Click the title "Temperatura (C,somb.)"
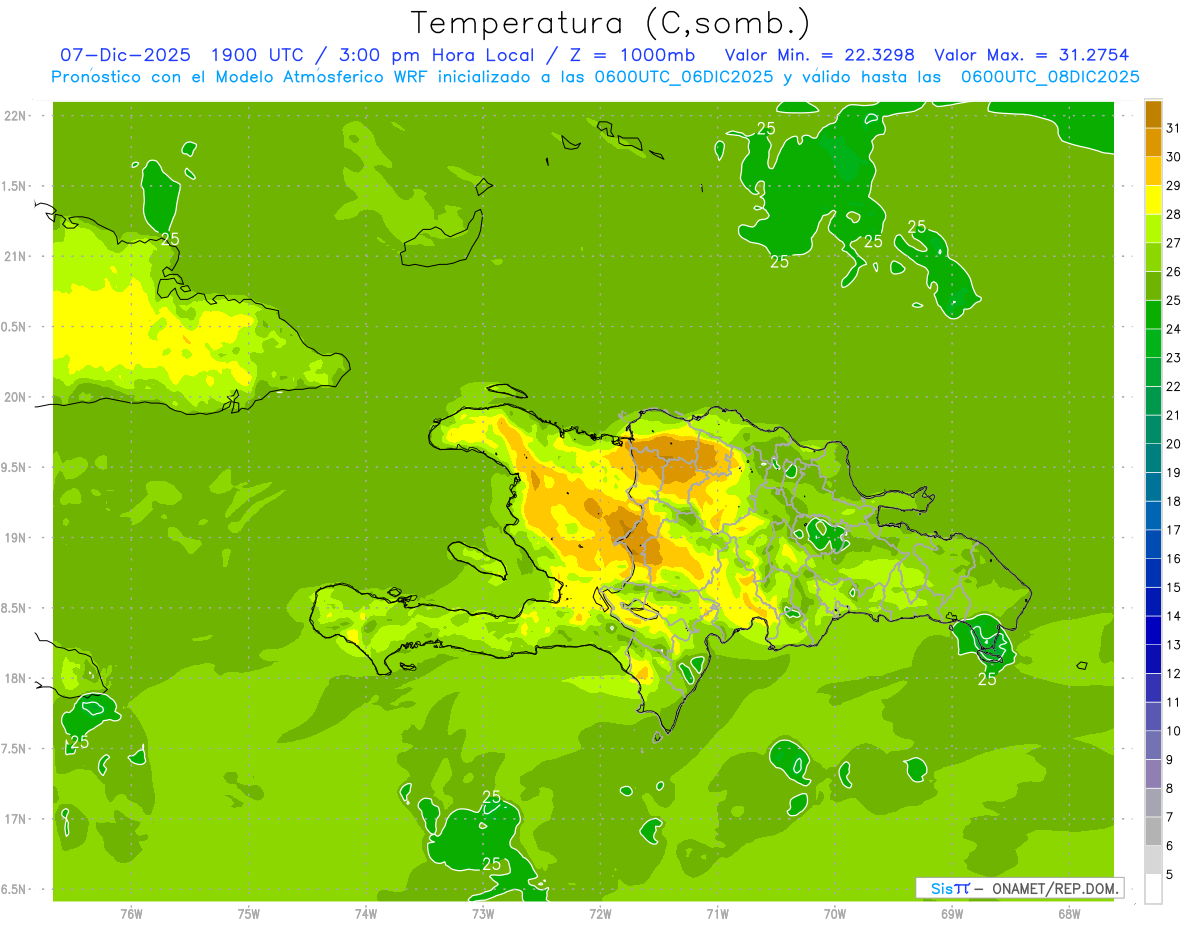This screenshot has width=1200, height=927. click(x=611, y=23)
